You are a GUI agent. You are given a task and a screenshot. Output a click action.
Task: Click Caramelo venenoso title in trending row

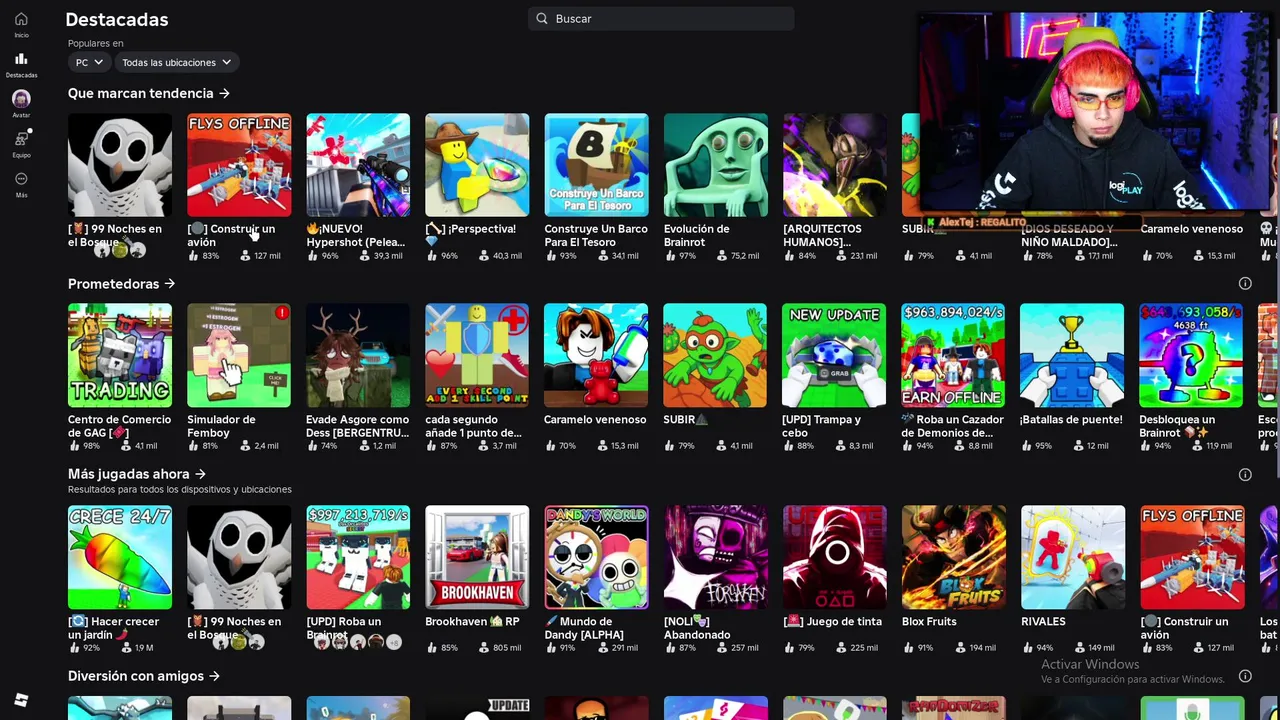tap(1192, 229)
